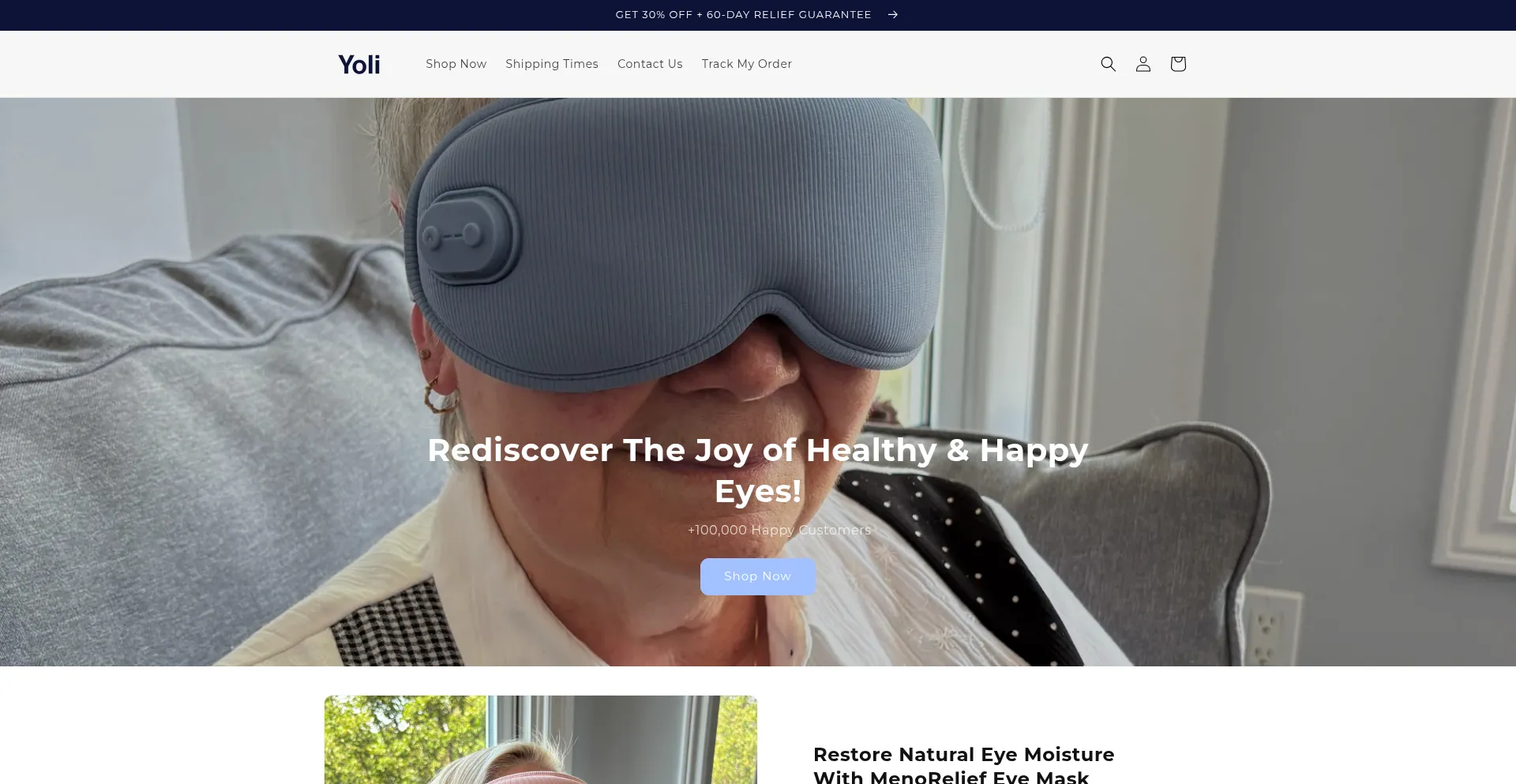Click the "Restore Natural Eye Moisture" heading

(964, 754)
